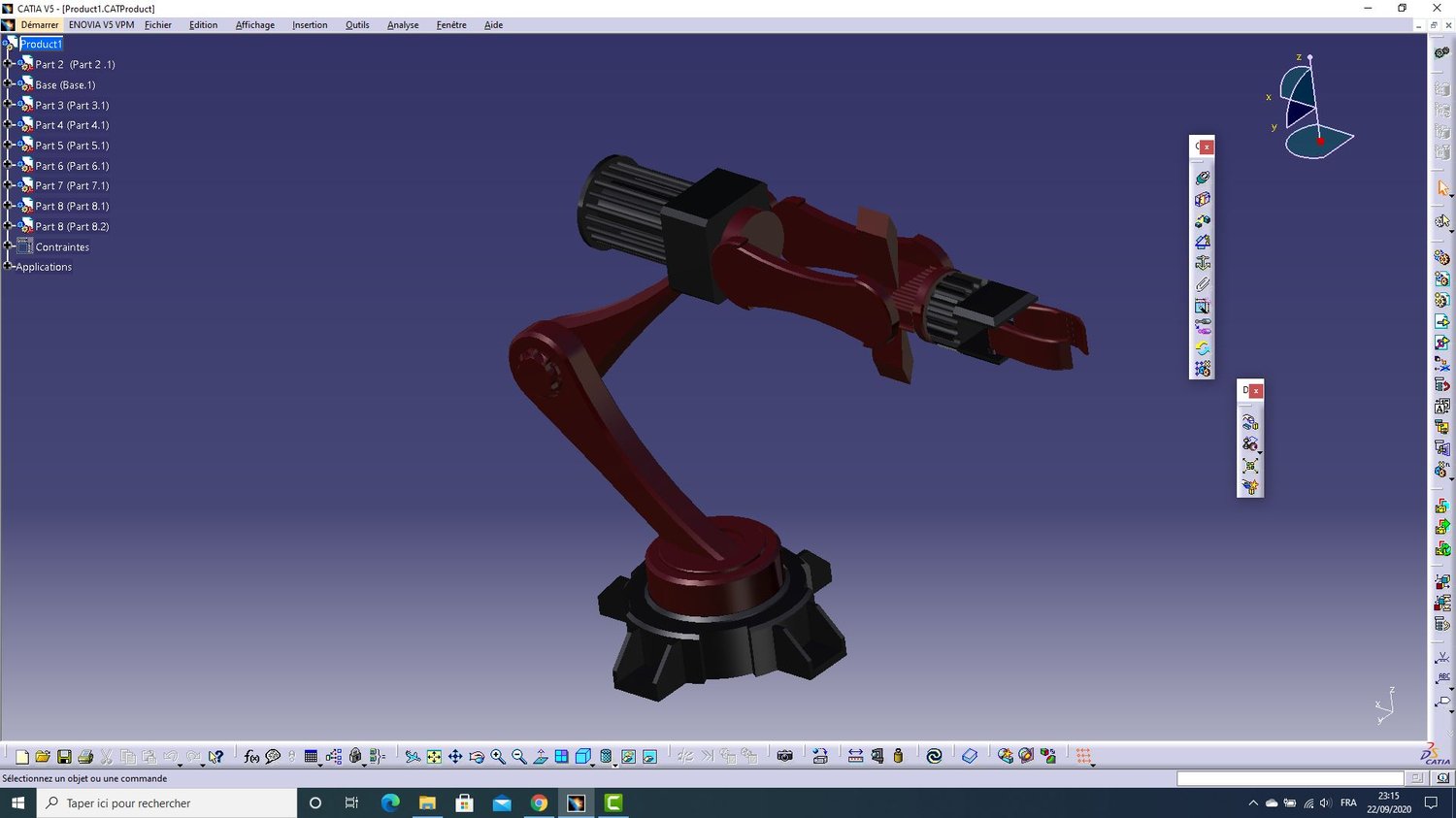Expand the Part 4 (Part 4.1) node

[8, 125]
